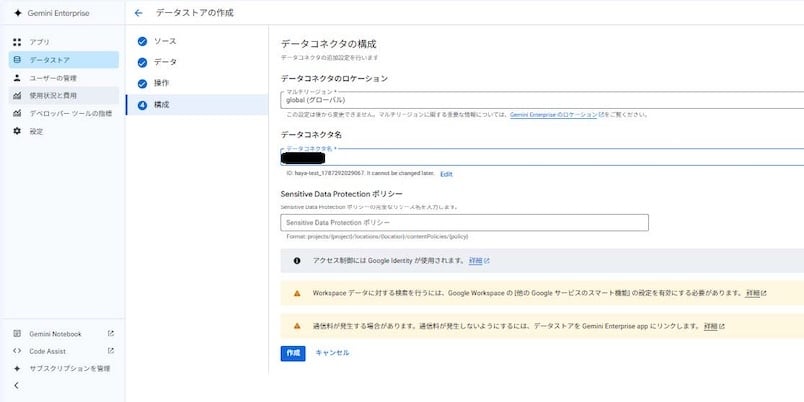Click the warning icon in Workspace notice

tap(297, 293)
